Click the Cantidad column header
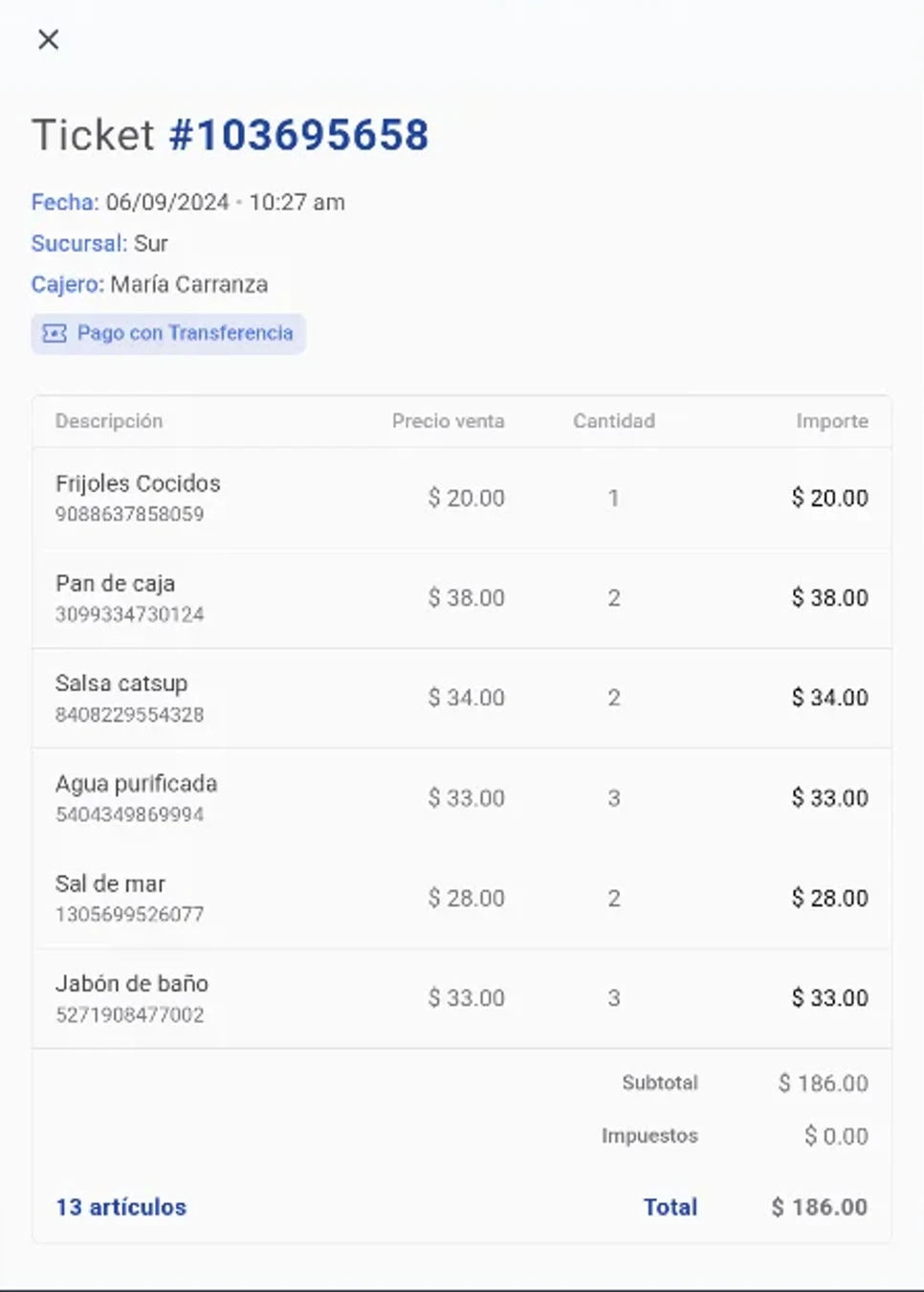924x1292 pixels. tap(614, 421)
